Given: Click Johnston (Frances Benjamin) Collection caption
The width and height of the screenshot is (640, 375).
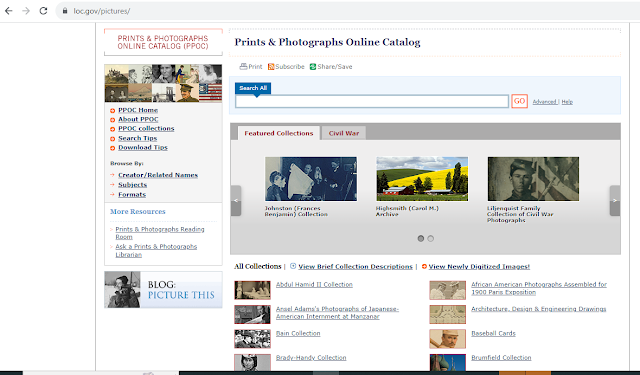Looking at the screenshot, I should pos(296,211).
